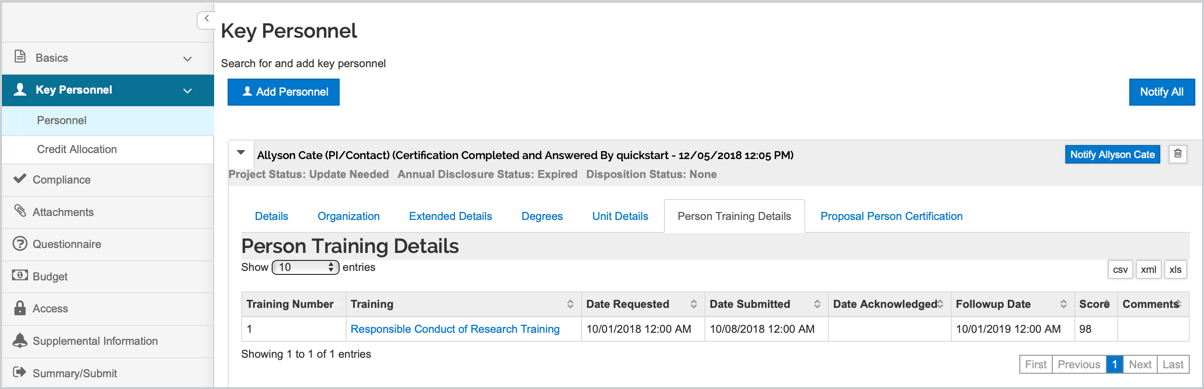Sort table by Date Submitted column
Image resolution: width=1204 pixels, height=389 pixels.
[765, 304]
